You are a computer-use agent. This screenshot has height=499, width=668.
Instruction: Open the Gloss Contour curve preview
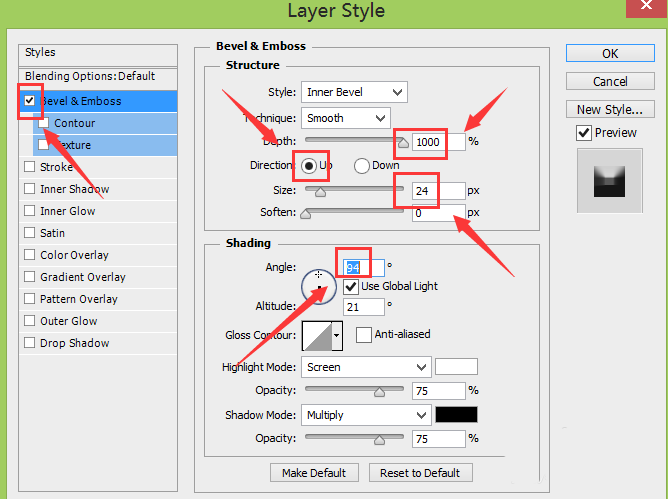tap(317, 336)
